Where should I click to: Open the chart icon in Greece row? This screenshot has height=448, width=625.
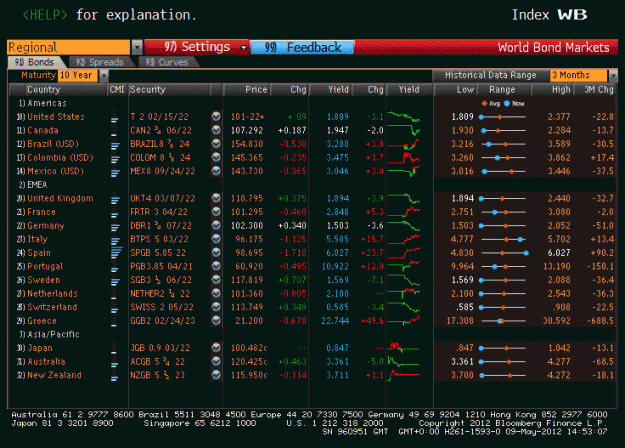point(216,320)
